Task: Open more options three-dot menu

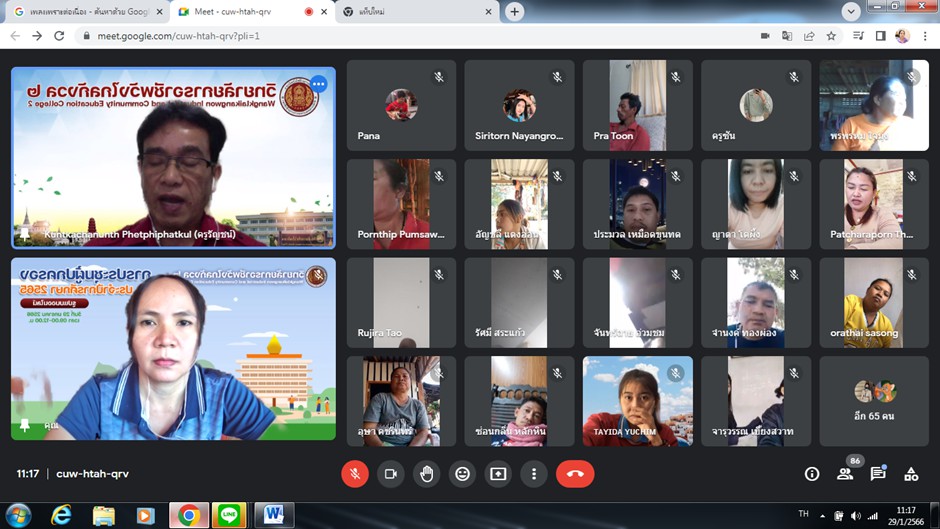Action: [534, 474]
